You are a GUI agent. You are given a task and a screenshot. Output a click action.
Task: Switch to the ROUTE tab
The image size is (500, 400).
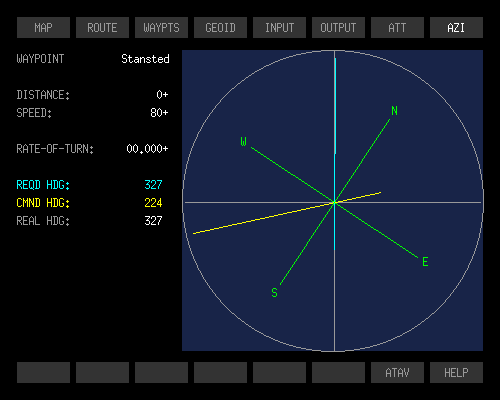coord(102,28)
